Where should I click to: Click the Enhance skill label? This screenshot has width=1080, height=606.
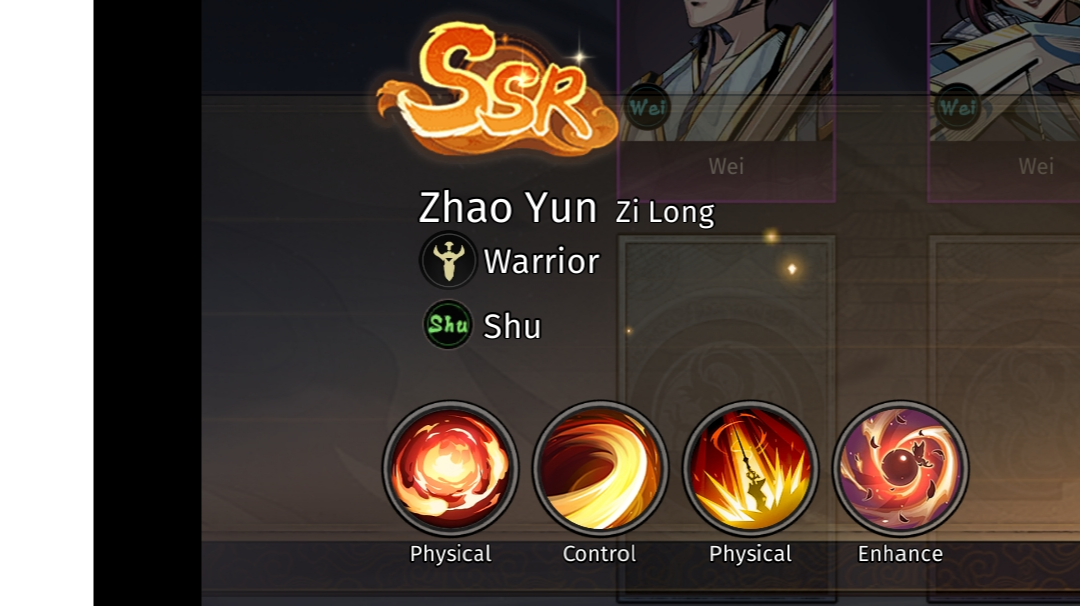pos(900,554)
